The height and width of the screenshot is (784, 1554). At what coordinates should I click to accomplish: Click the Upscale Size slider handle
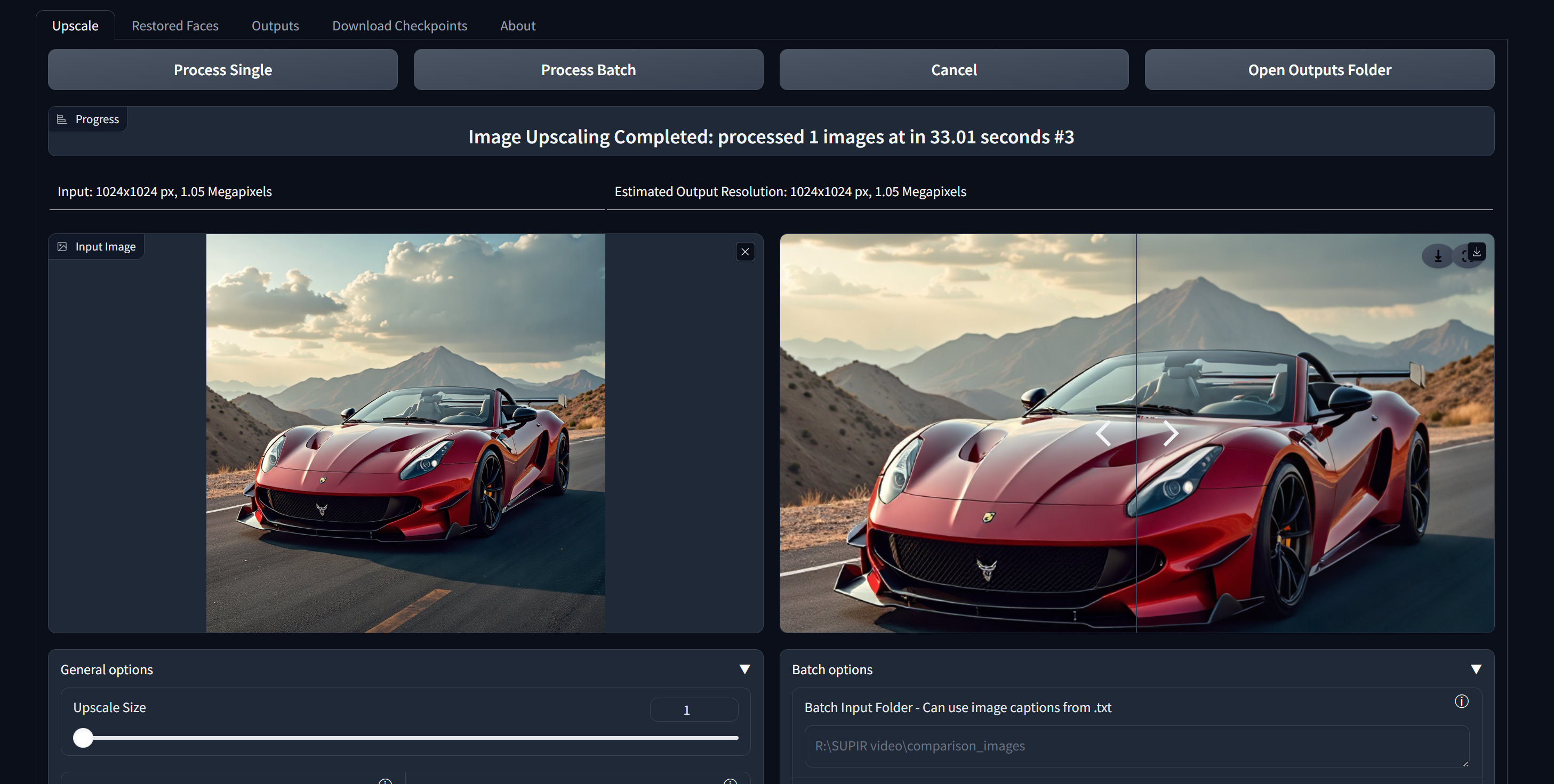(83, 738)
